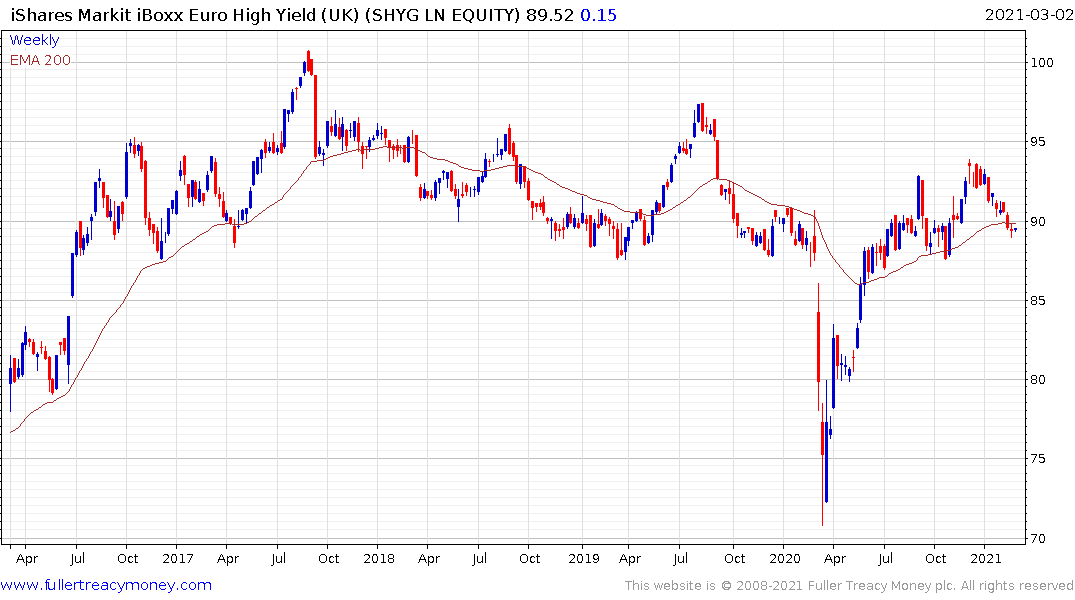Click the 2020 year label on the time axis
The image size is (1075, 600).
coord(785,558)
